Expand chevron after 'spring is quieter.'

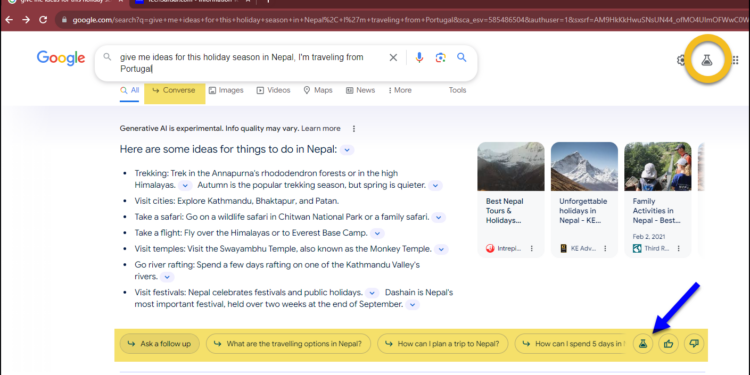435,186
